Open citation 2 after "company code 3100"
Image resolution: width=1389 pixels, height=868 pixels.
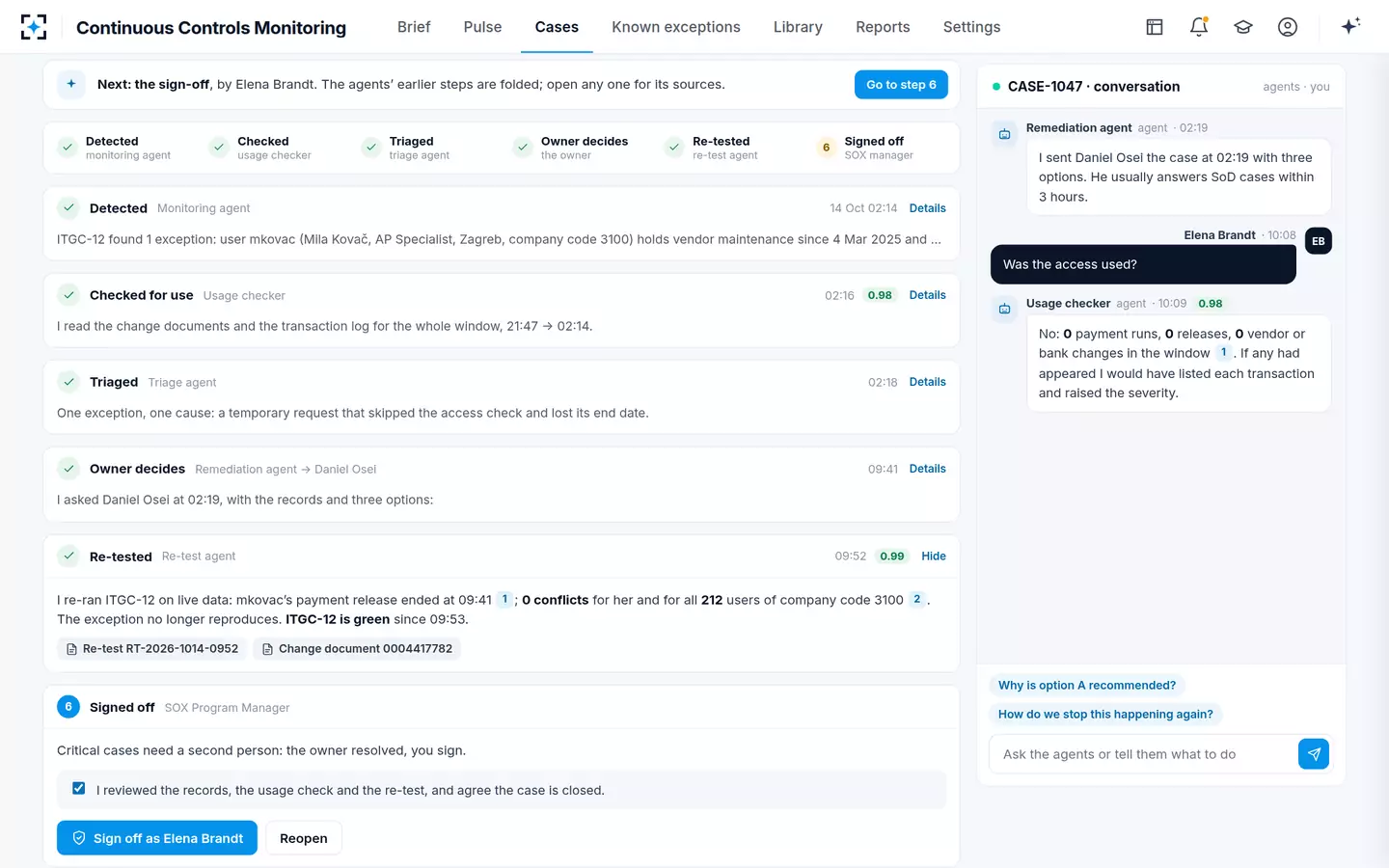click(x=917, y=599)
